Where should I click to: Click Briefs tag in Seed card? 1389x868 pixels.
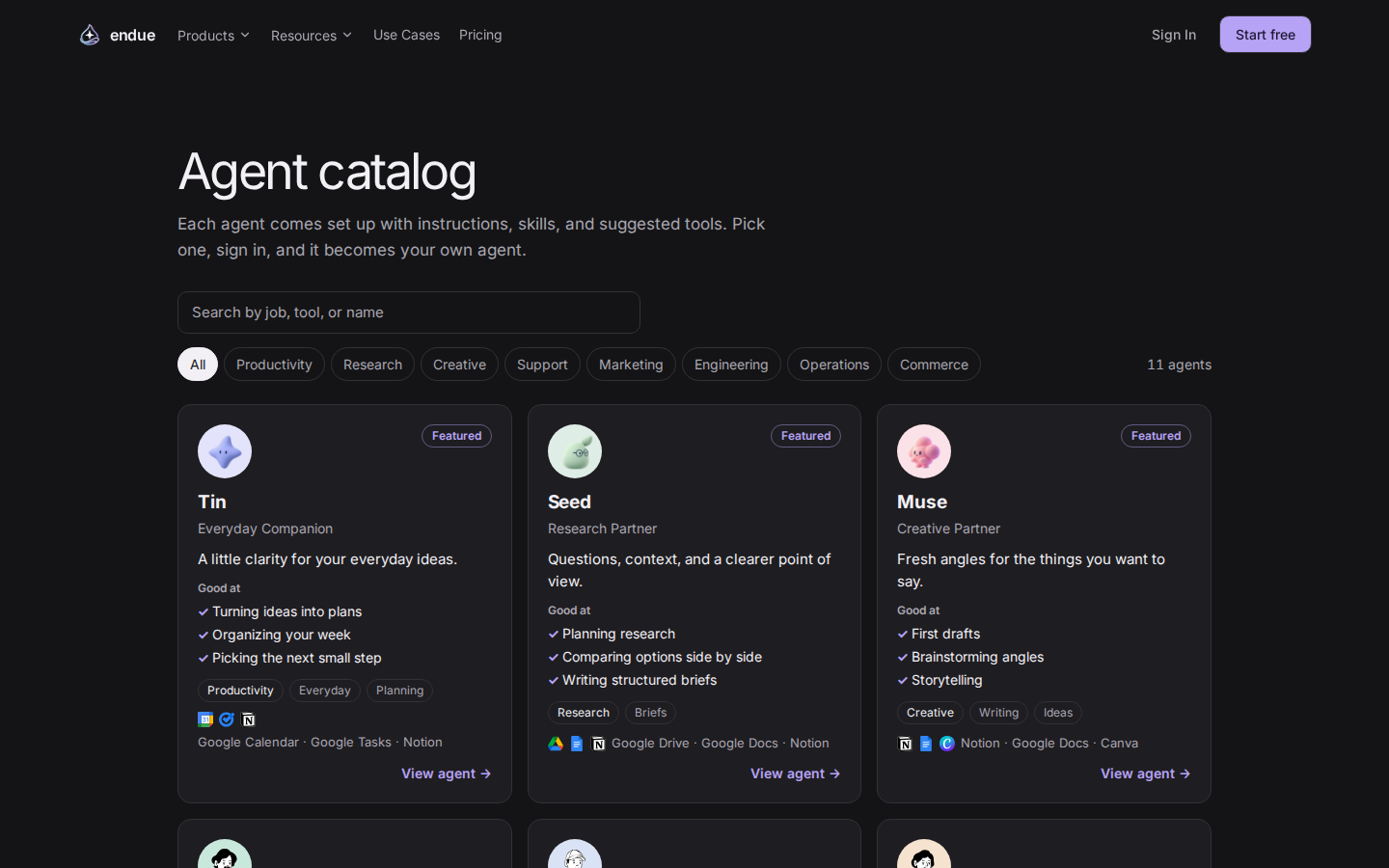pyautogui.click(x=650, y=713)
